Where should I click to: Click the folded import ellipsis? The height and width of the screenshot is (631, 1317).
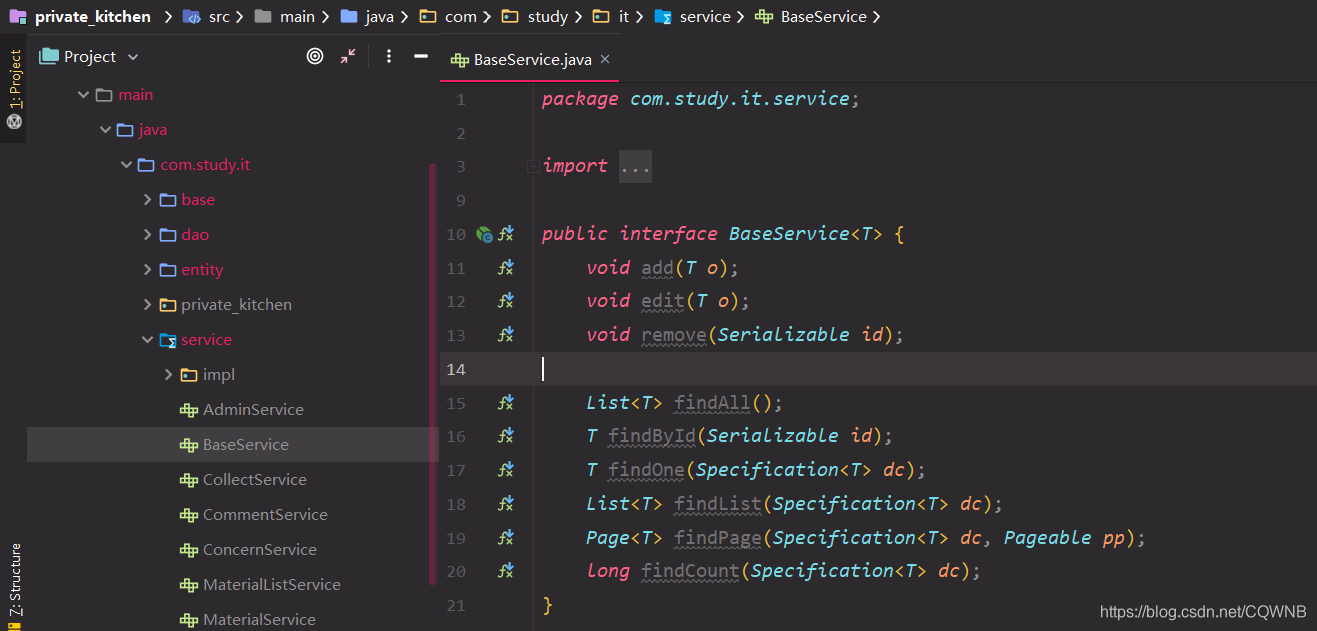click(x=635, y=167)
